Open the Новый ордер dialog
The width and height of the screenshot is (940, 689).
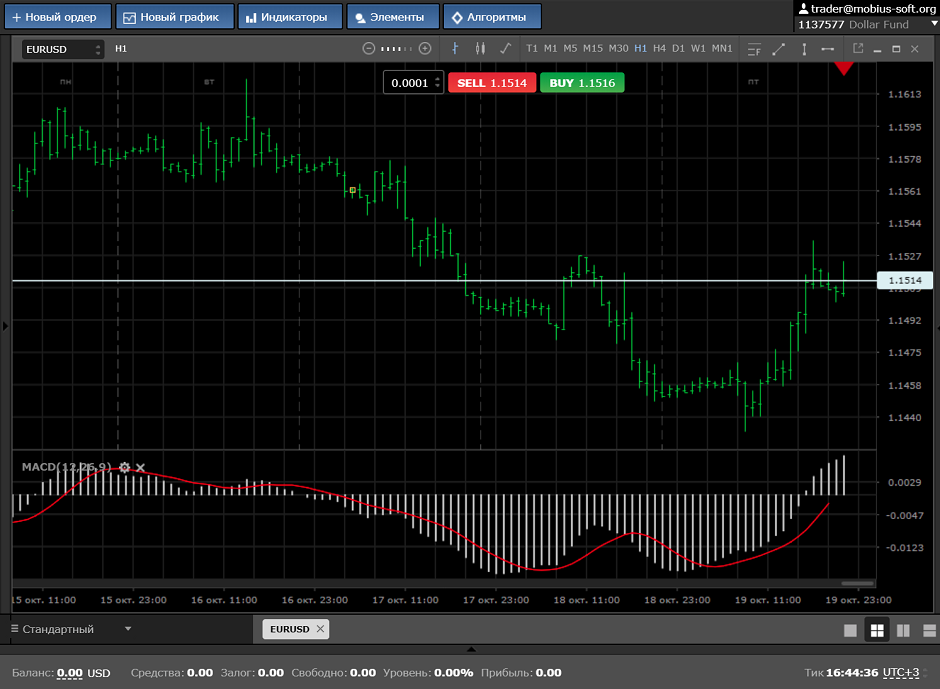tap(58, 17)
